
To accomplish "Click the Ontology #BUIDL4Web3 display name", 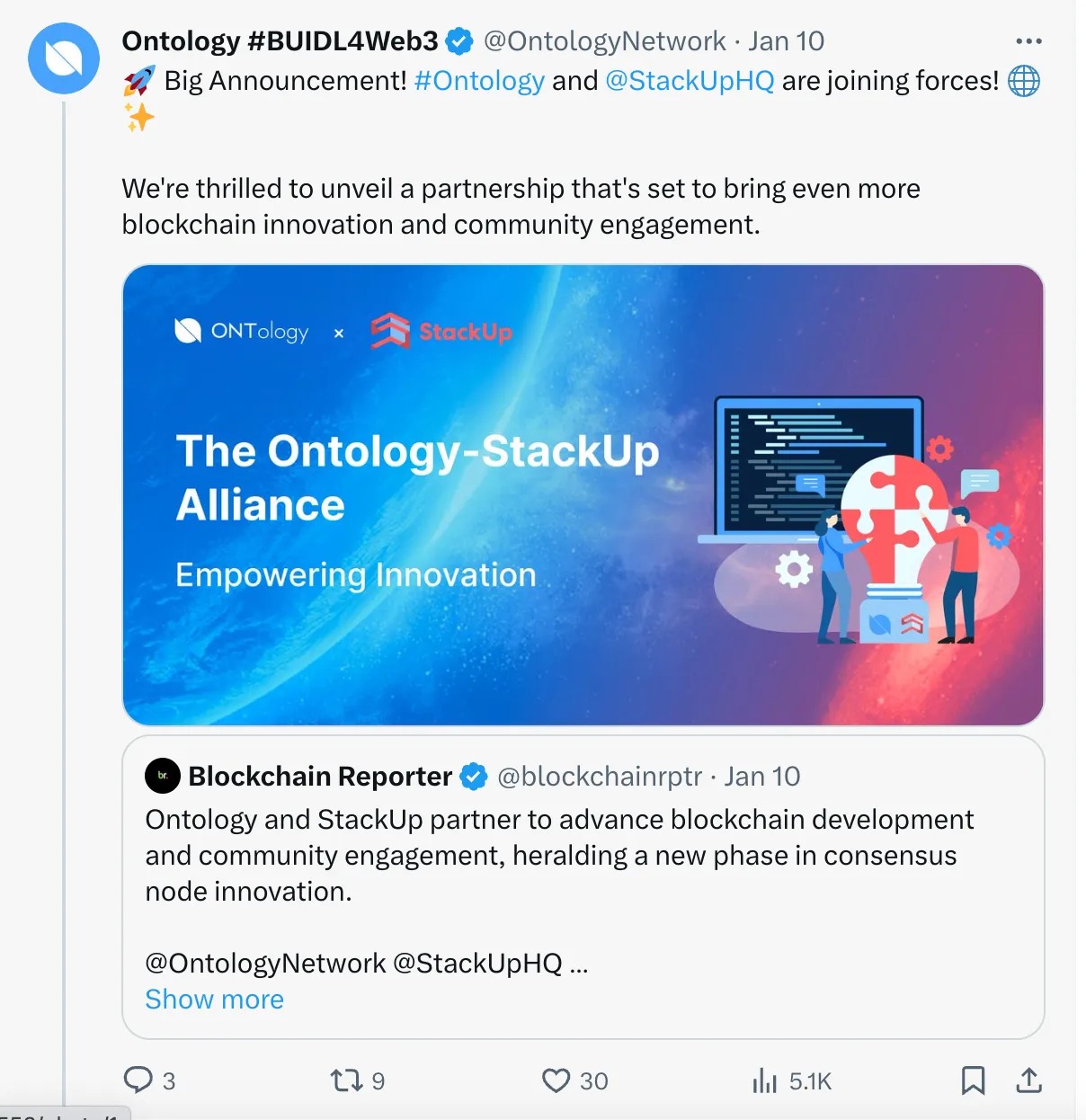I will click(280, 41).
